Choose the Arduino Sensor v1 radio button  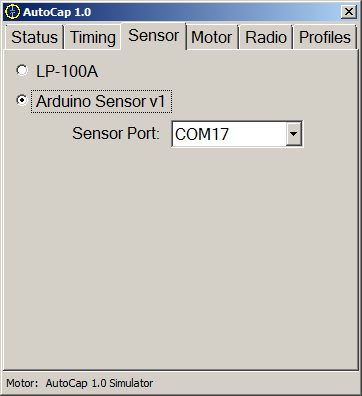[x=22, y=100]
